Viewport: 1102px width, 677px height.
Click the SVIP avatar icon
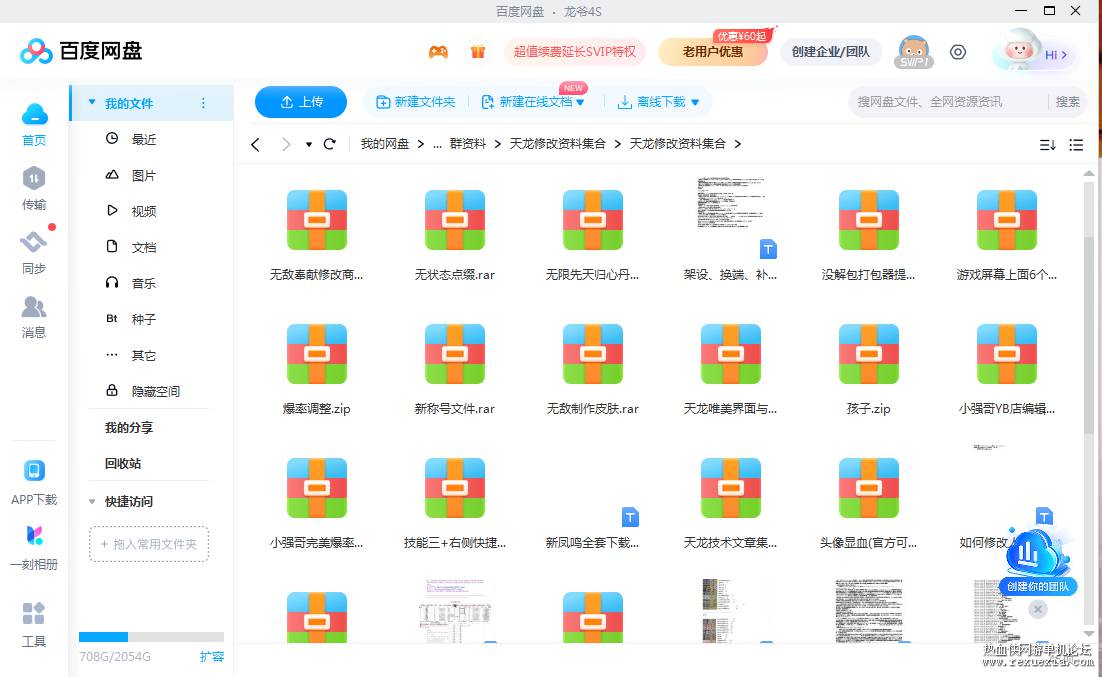click(x=914, y=52)
